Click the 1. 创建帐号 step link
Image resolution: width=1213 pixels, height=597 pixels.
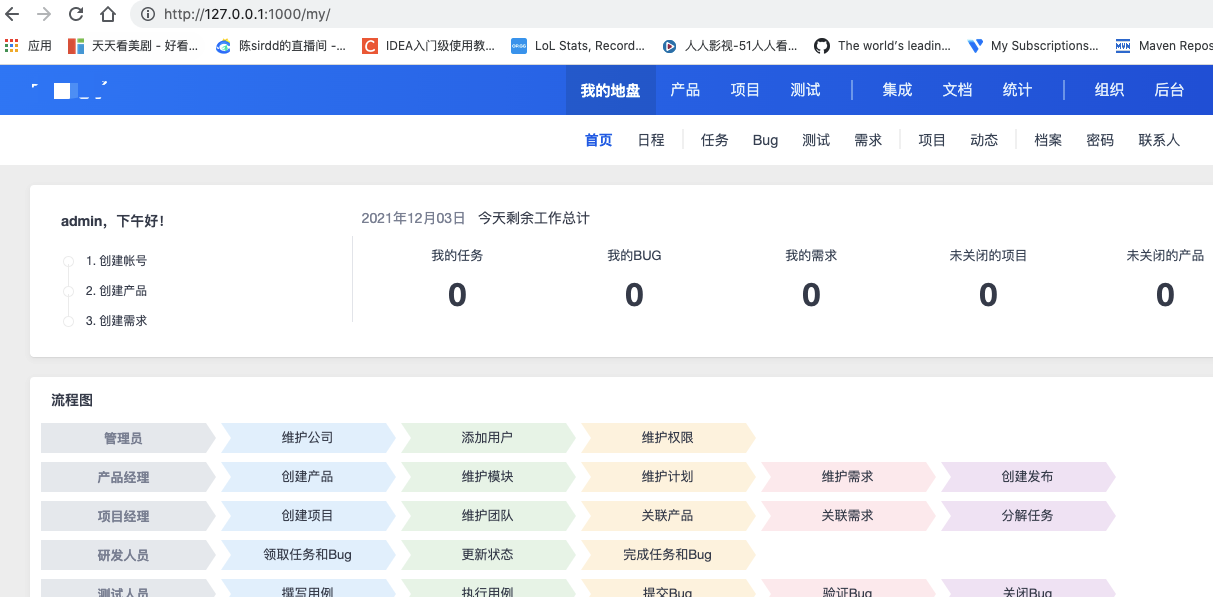[x=116, y=261]
